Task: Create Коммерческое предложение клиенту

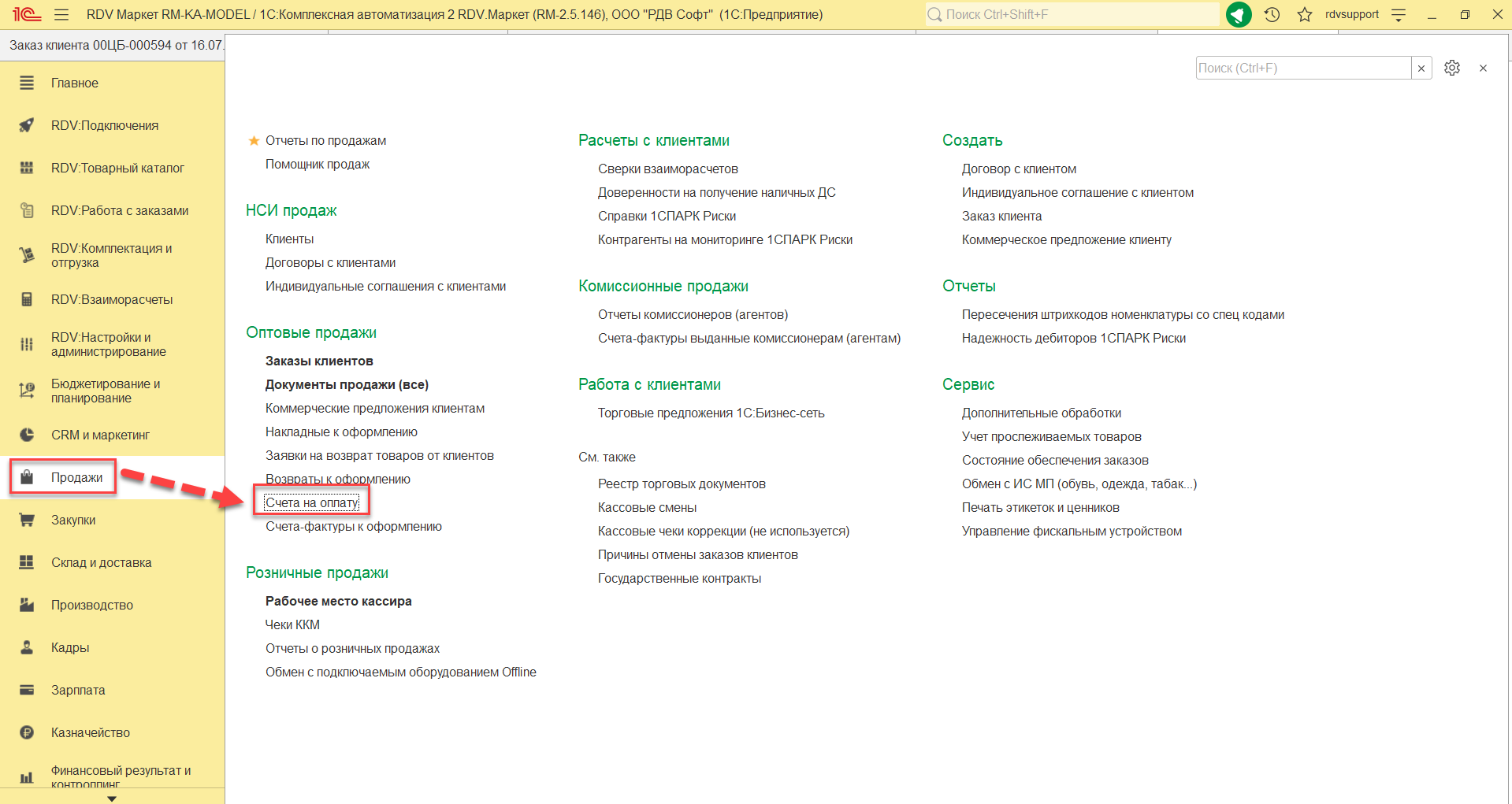Action: [x=1067, y=239]
